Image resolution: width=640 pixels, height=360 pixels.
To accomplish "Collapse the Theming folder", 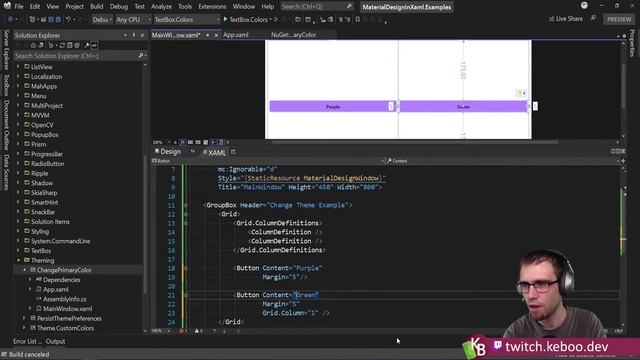I will click(x=18, y=260).
